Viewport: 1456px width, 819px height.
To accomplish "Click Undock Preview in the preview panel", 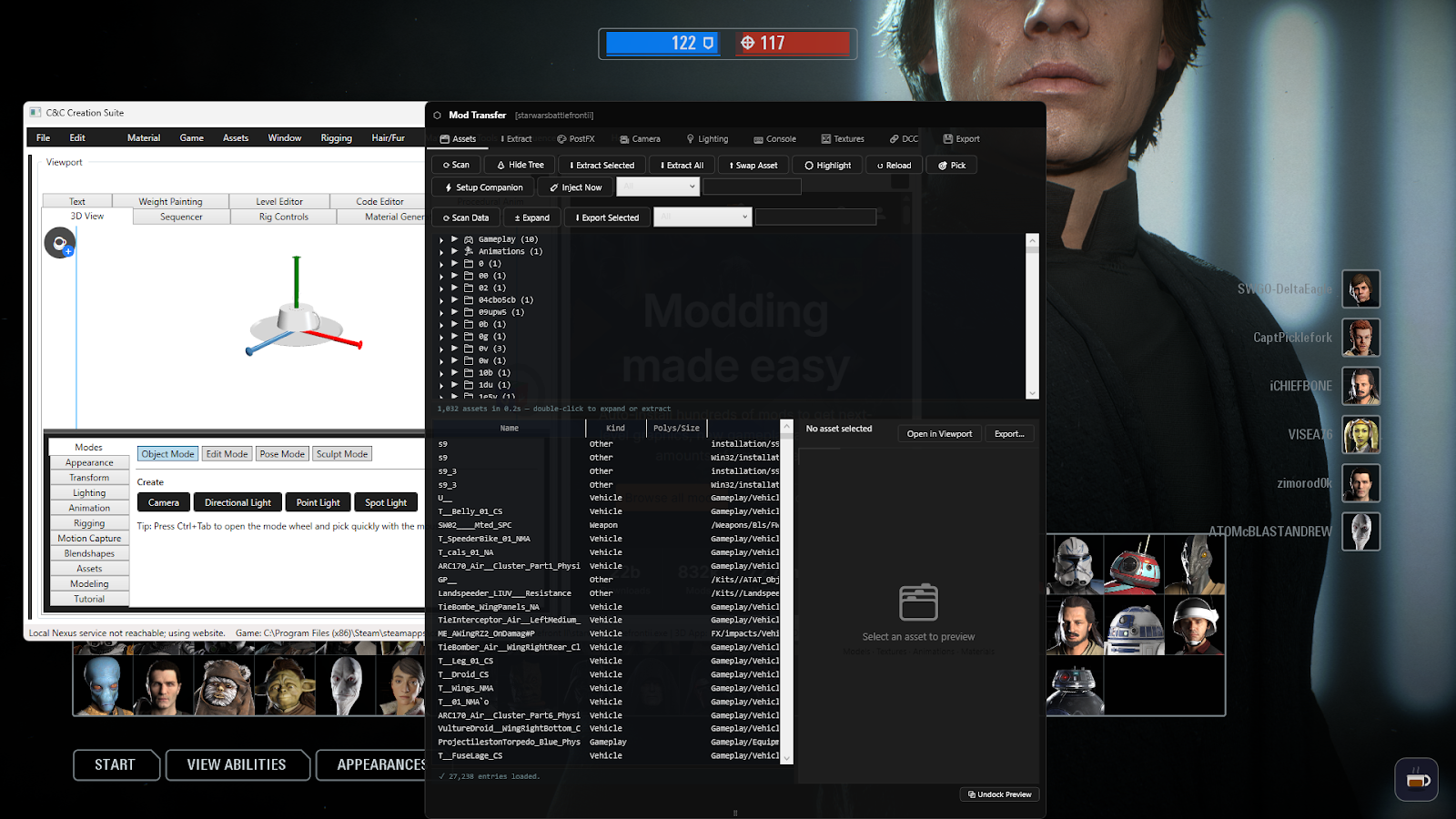I will pos(999,794).
